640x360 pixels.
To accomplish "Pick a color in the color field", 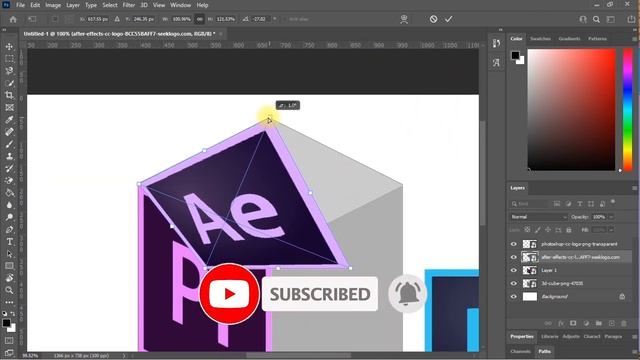I will tap(571, 109).
